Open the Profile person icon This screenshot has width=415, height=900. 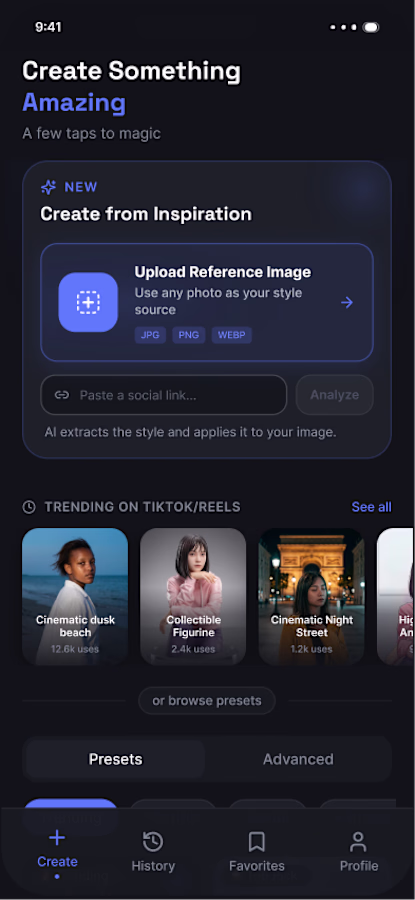[359, 842]
